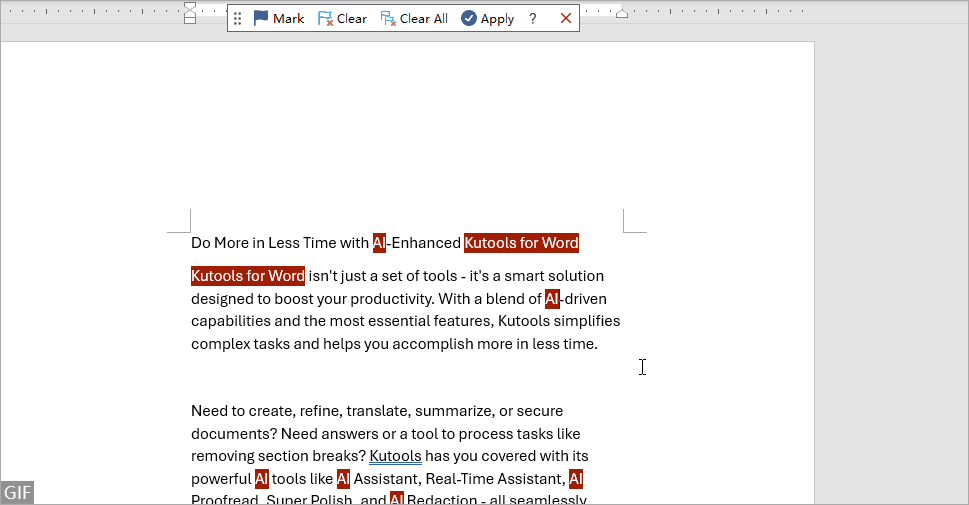Click the word 'productivity' in second paragraph
This screenshot has width=969, height=505.
click(x=392, y=299)
